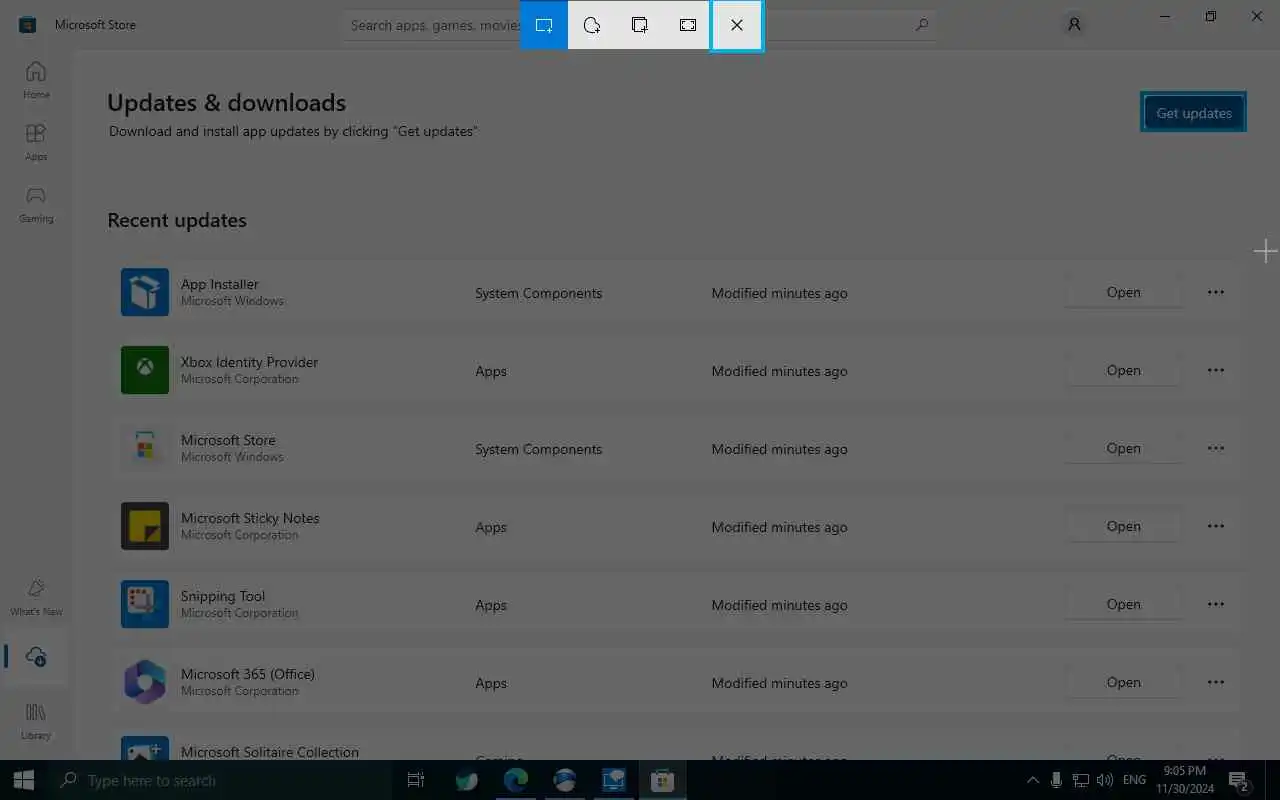Select fullscreen snip mode
Viewport: 1280px width, 800px height.
688,25
